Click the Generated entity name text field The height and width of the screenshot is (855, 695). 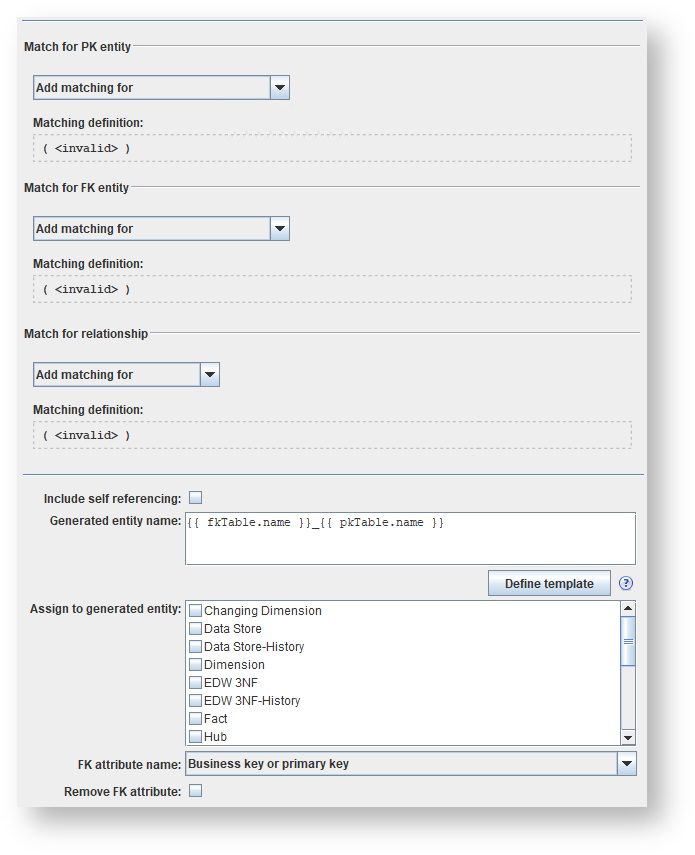click(x=410, y=539)
